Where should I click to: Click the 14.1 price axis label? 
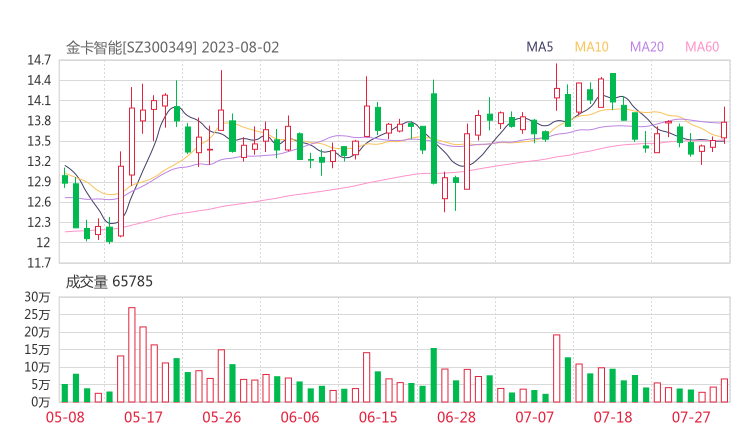tap(39, 101)
